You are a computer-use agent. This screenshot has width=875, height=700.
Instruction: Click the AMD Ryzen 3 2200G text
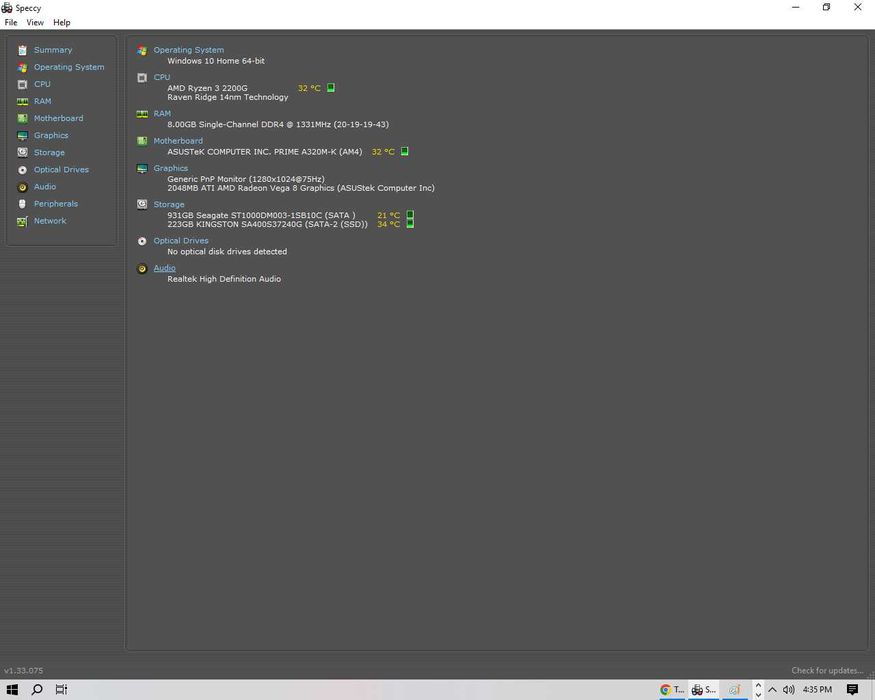[208, 88]
